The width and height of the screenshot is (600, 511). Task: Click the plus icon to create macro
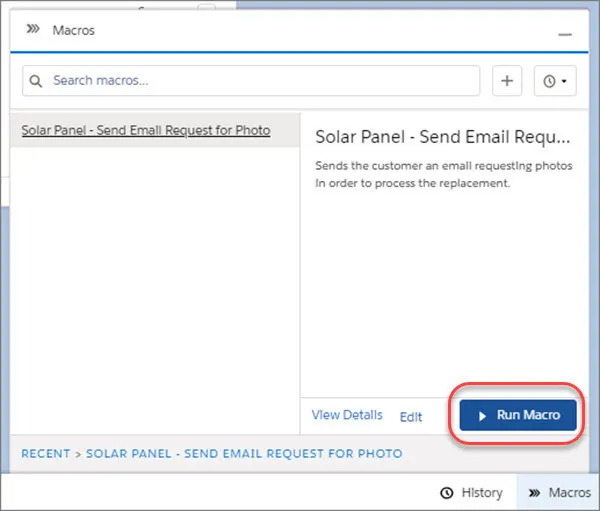(x=507, y=81)
